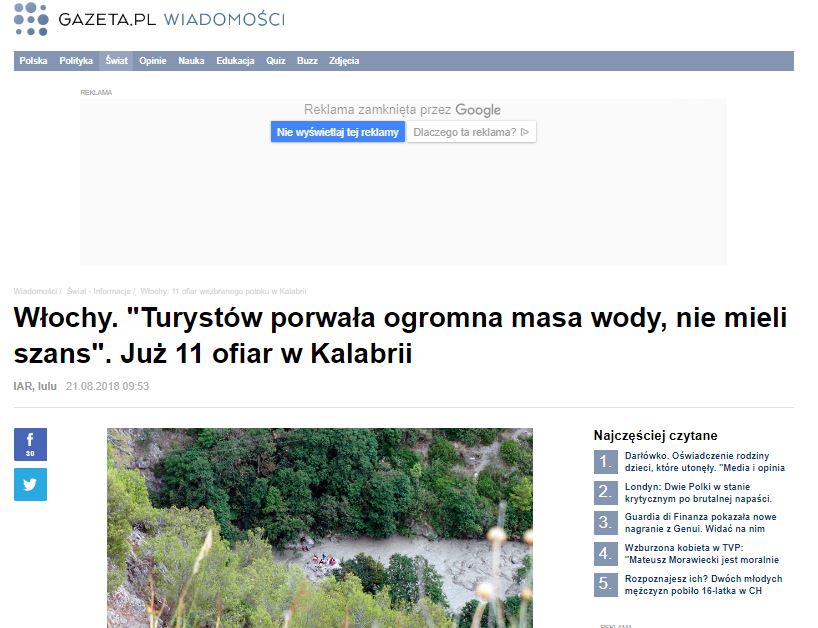
Task: Click the date '21.08.2018 09:53'
Action: coord(107,386)
